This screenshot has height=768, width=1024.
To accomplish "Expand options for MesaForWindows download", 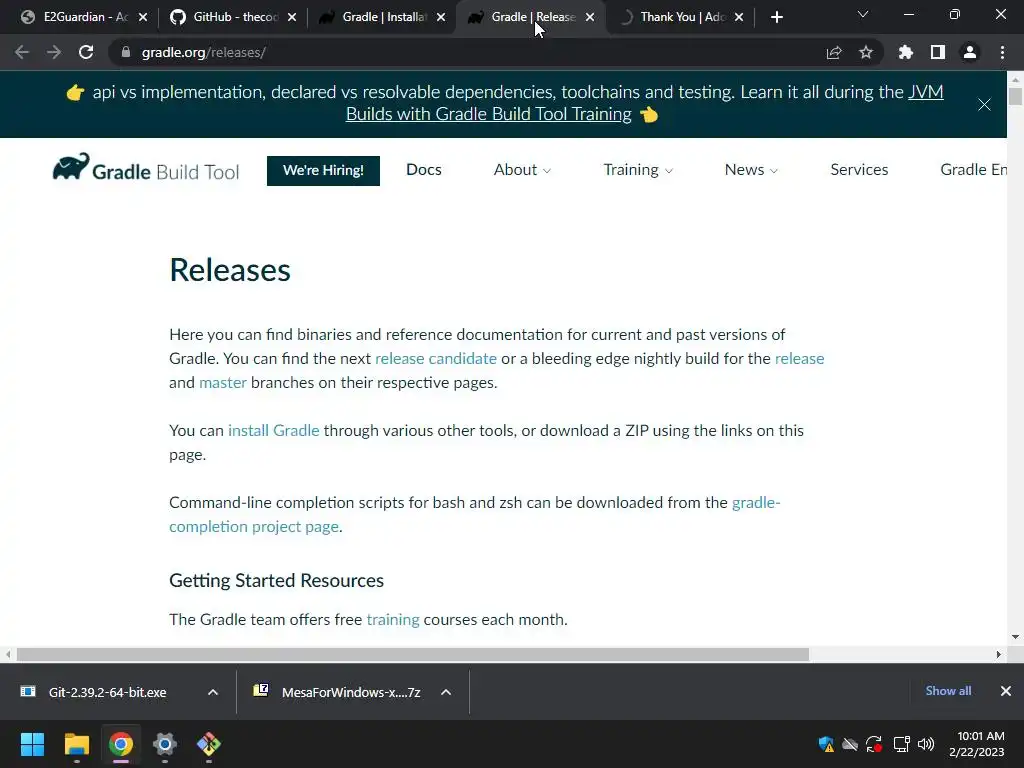I will click(446, 692).
